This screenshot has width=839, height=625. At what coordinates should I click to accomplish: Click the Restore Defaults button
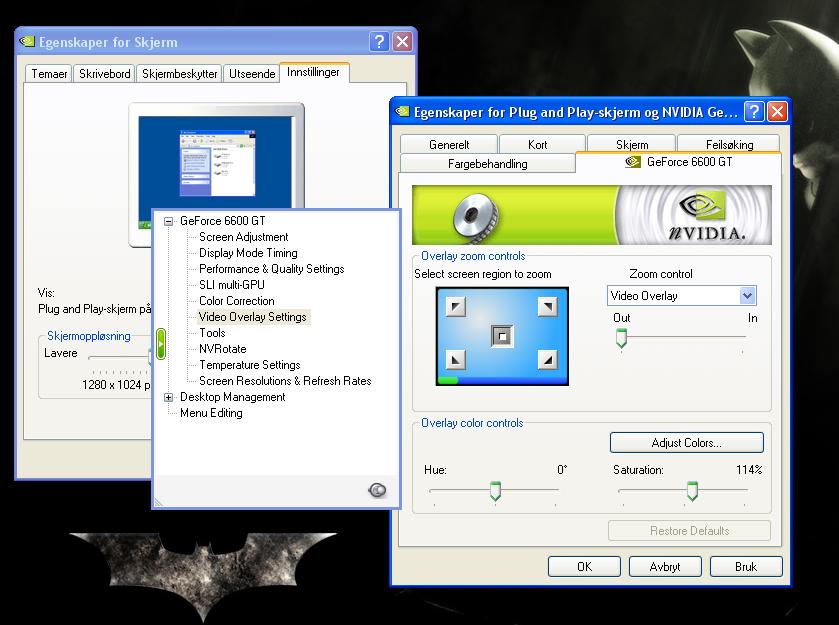point(689,531)
